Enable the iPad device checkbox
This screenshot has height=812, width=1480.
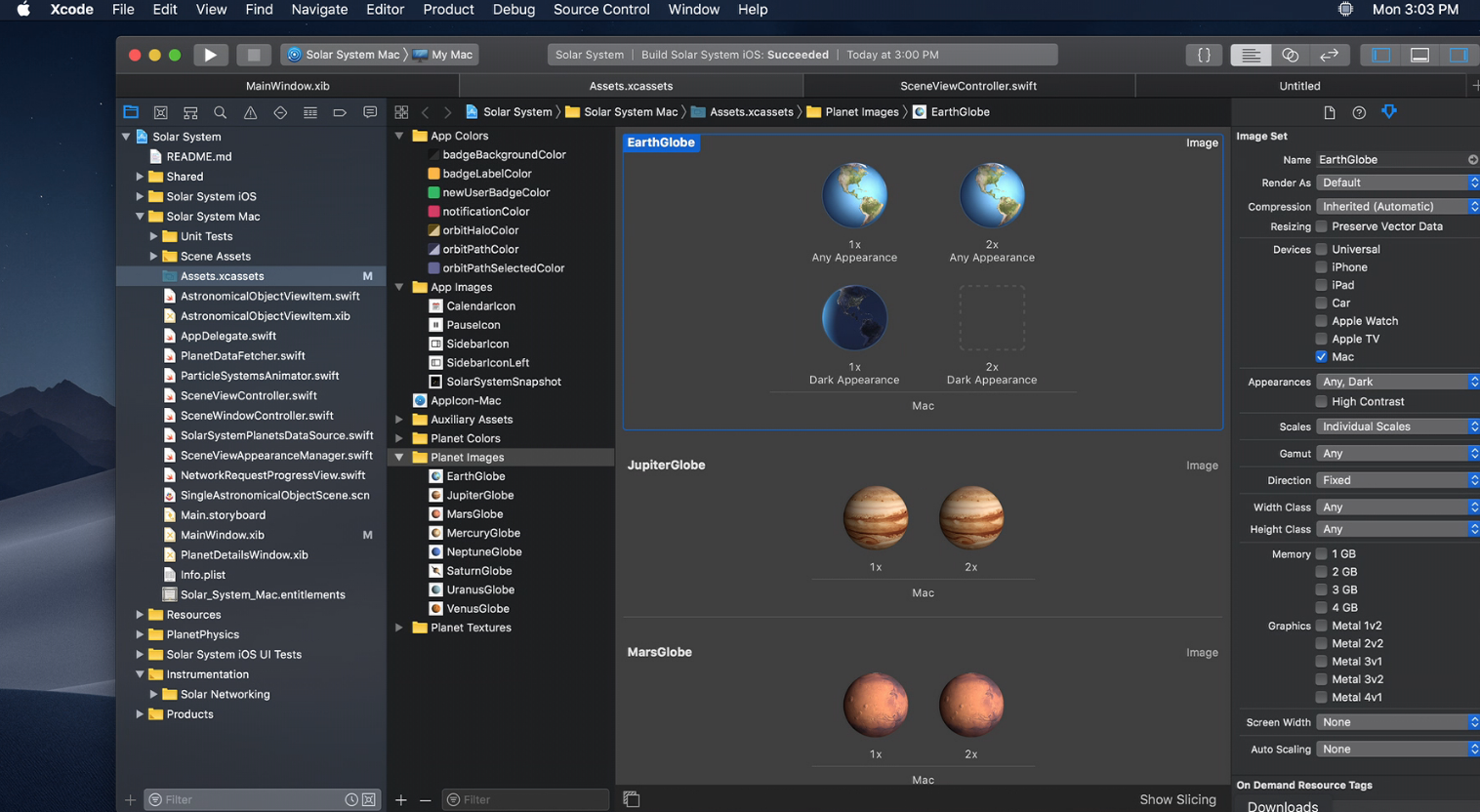pyautogui.click(x=1321, y=285)
